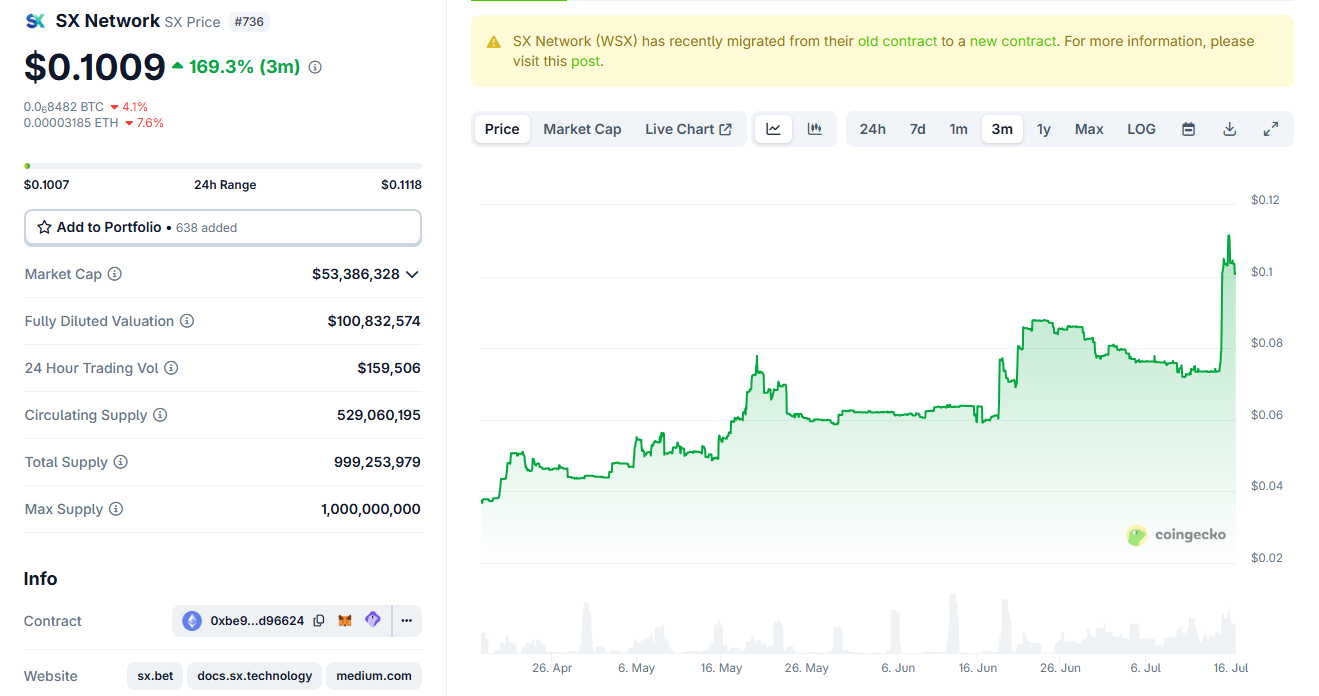The height and width of the screenshot is (696, 1319).
Task: Show Circulating Supply info tooltip
Action: click(x=160, y=415)
